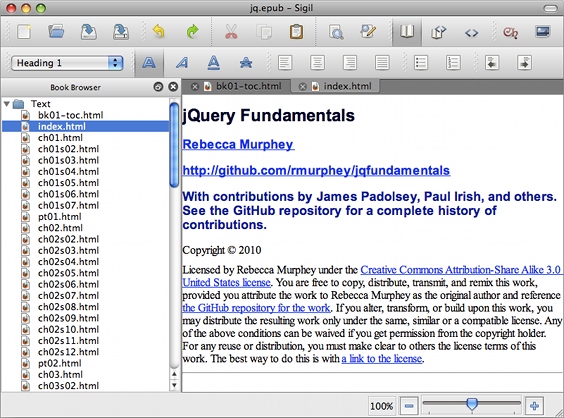This screenshot has height=418, width=564.
Task: Click the Paste clipboard icon
Action: 296,32
